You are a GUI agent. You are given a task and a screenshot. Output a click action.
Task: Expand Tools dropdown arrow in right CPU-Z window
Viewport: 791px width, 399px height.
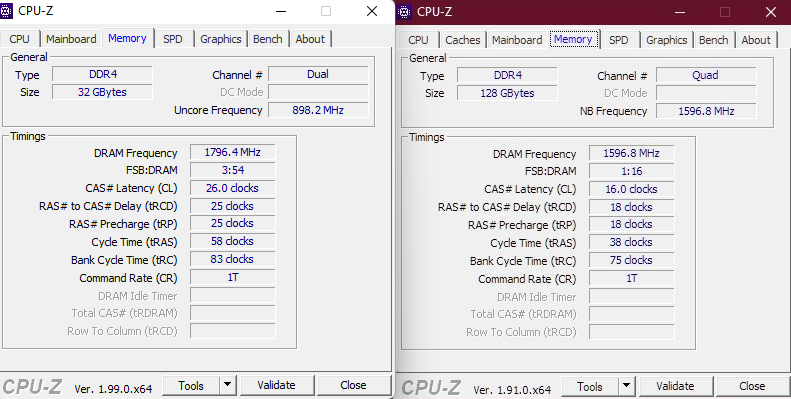click(x=627, y=386)
